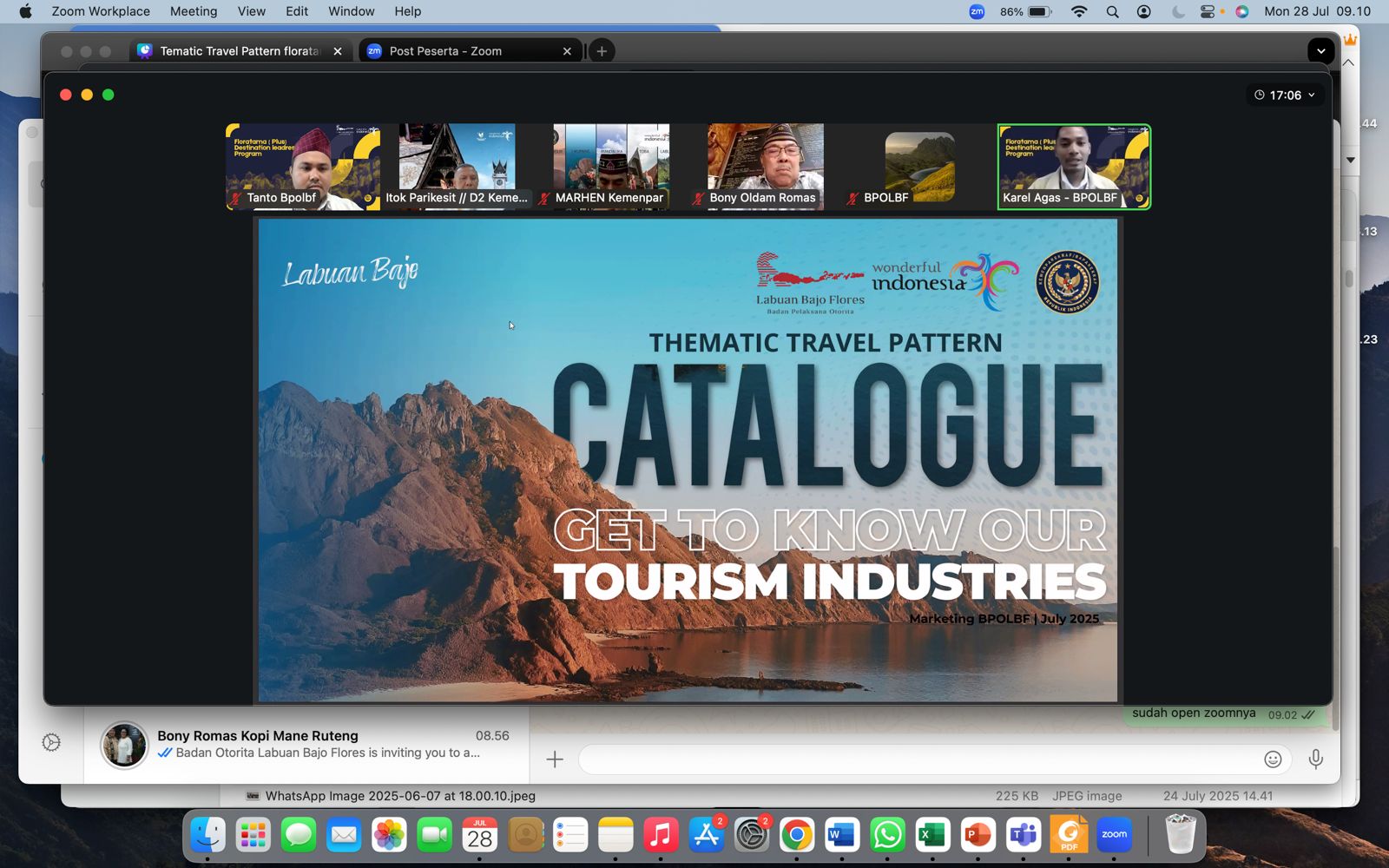This screenshot has height=868, width=1389.
Task: Open the orange PDF app in dock
Action: pyautogui.click(x=1069, y=836)
